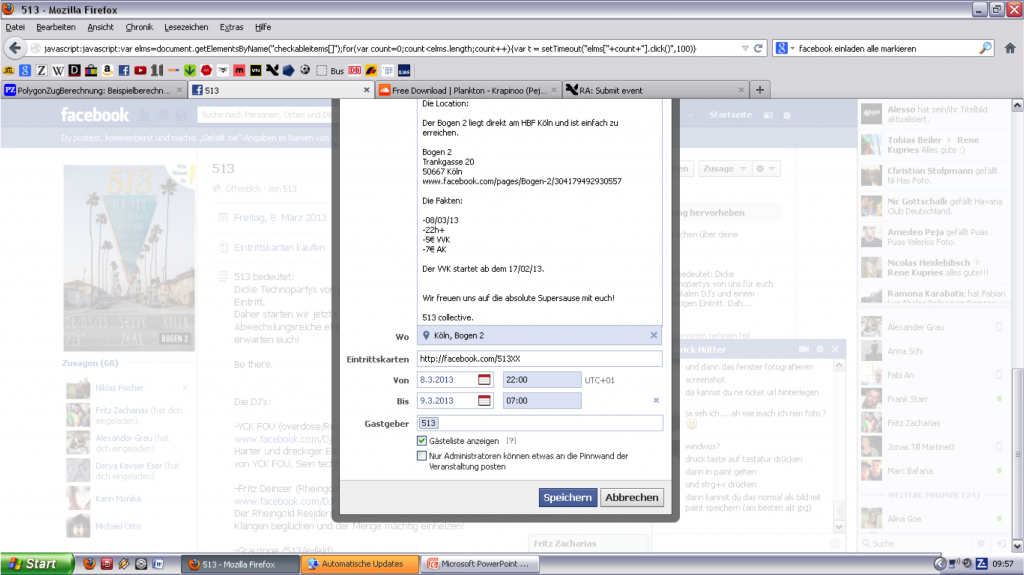This screenshot has height=575, width=1024.
Task: Reload the page with refresh icon
Action: pyautogui.click(x=759, y=48)
